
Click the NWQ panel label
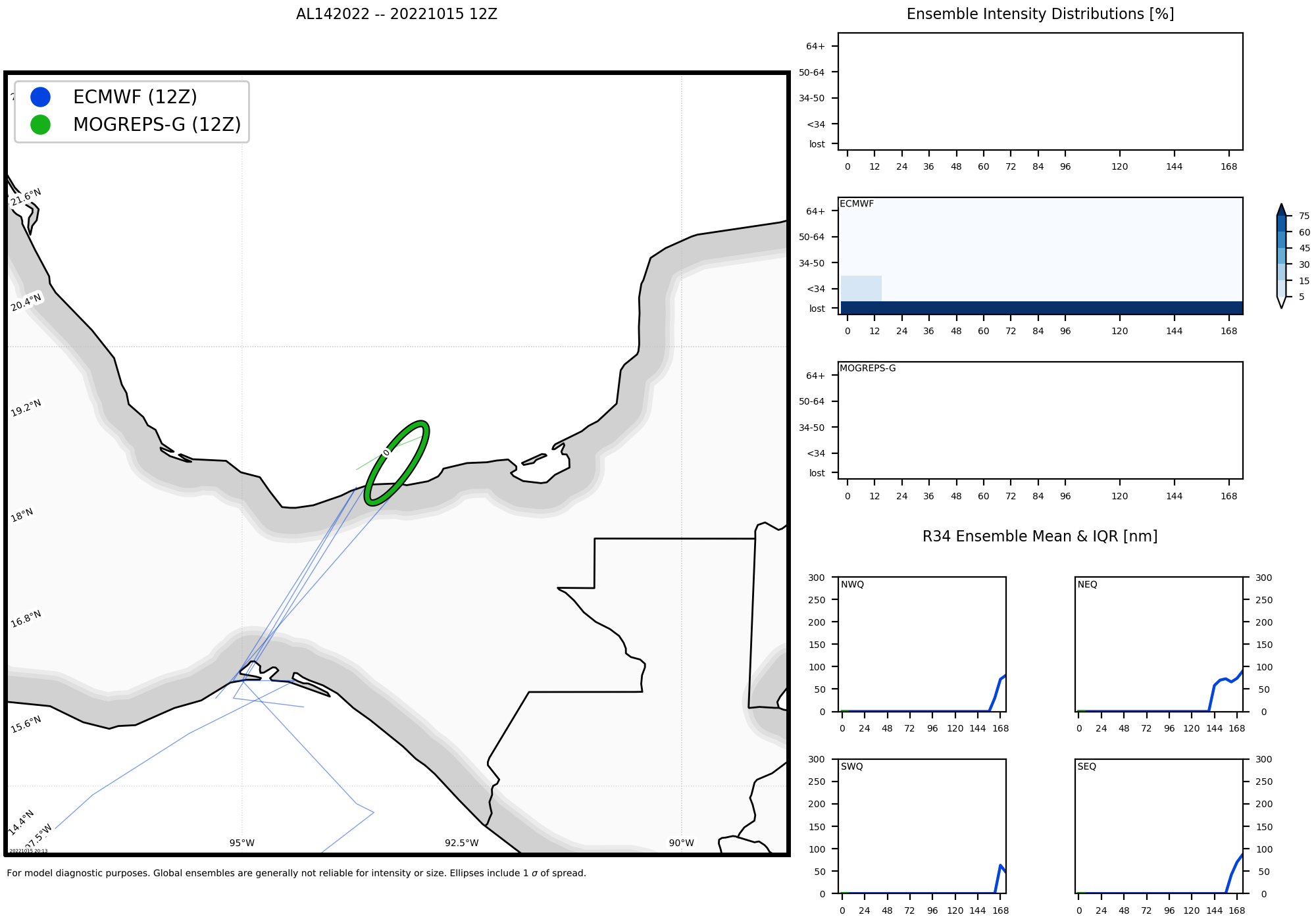(852, 584)
